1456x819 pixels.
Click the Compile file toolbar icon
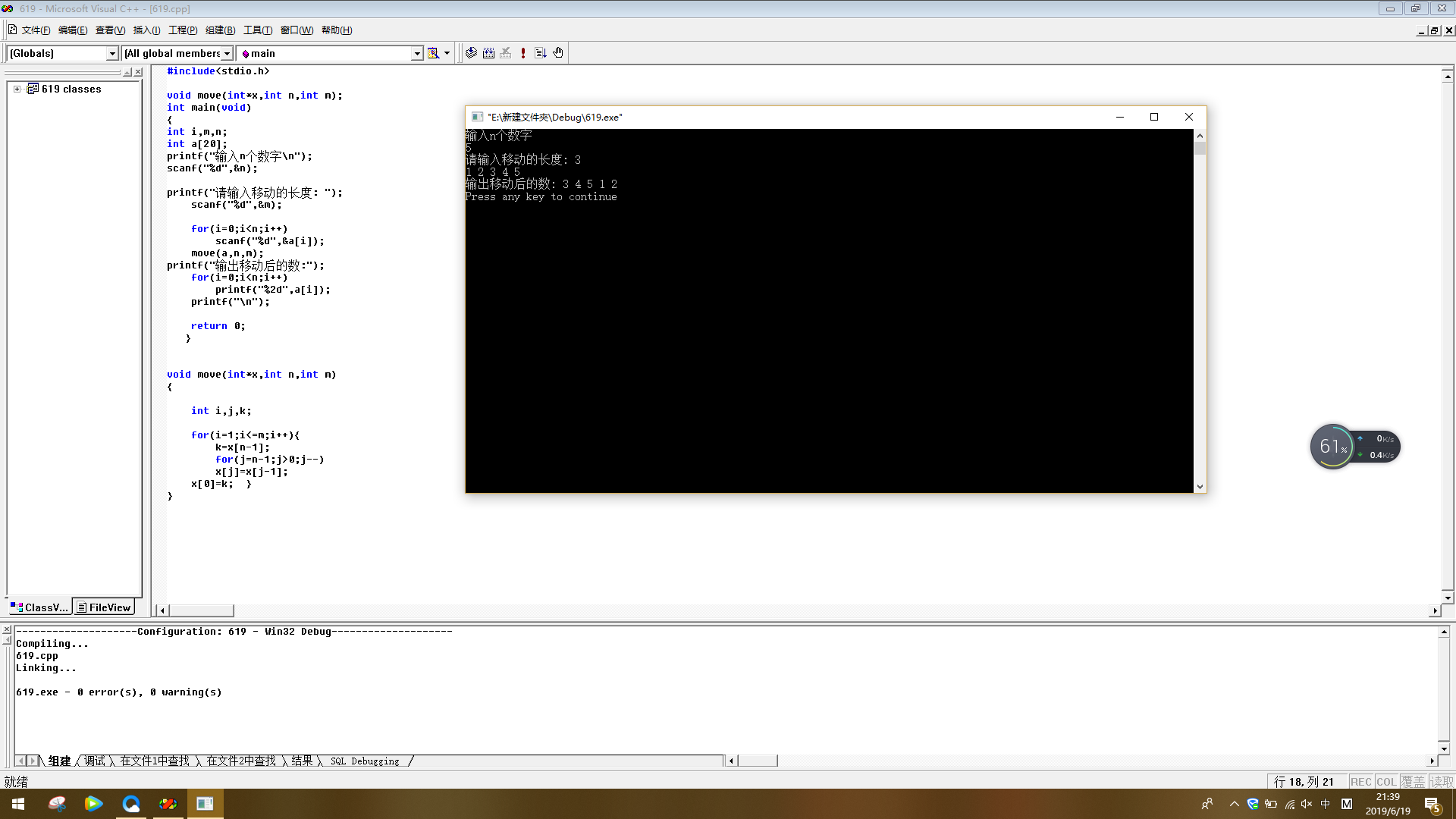tap(471, 53)
